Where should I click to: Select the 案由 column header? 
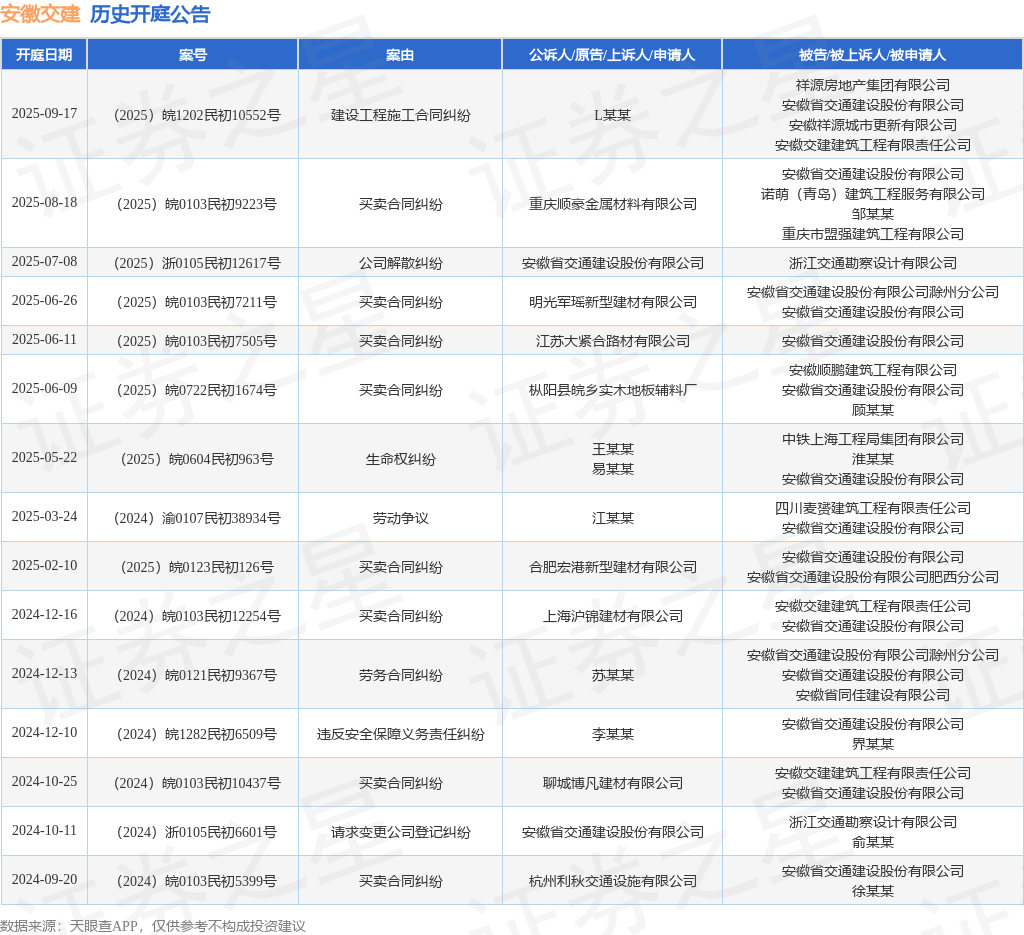[x=400, y=55]
